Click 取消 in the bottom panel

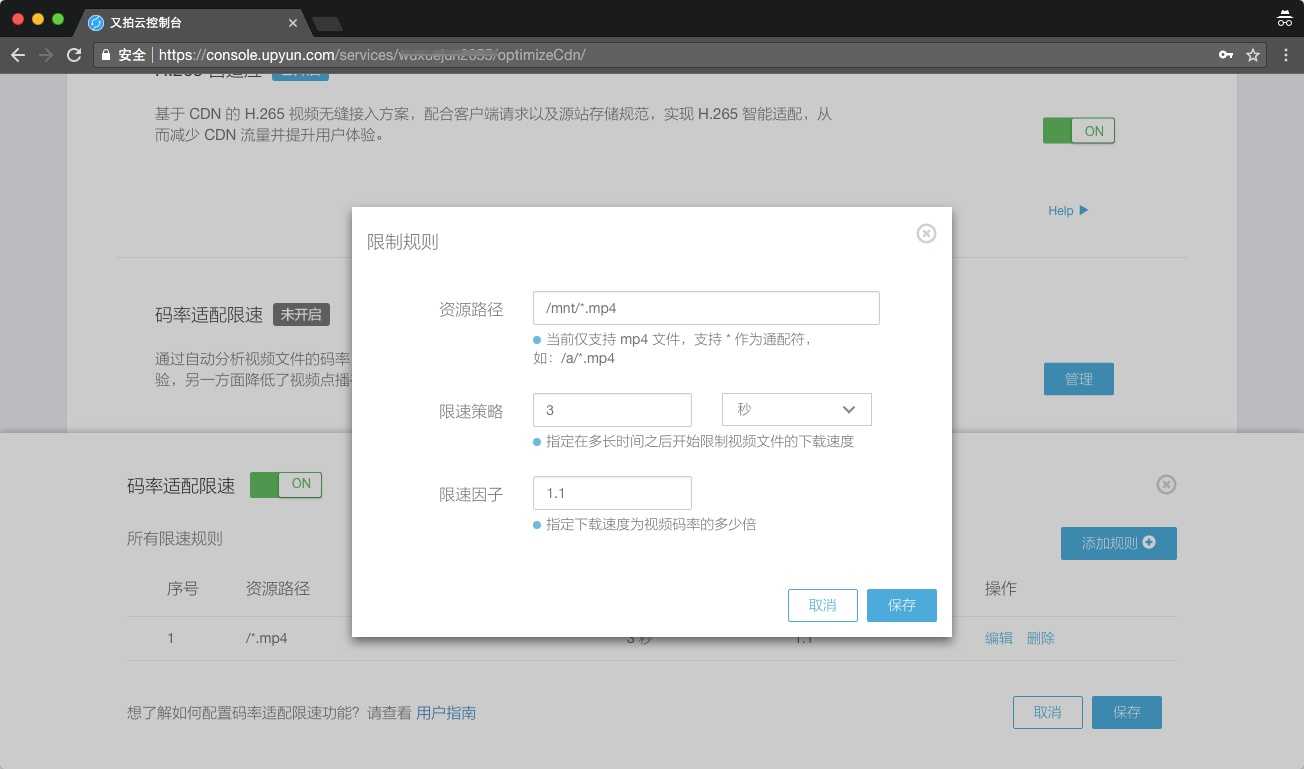(x=1047, y=712)
